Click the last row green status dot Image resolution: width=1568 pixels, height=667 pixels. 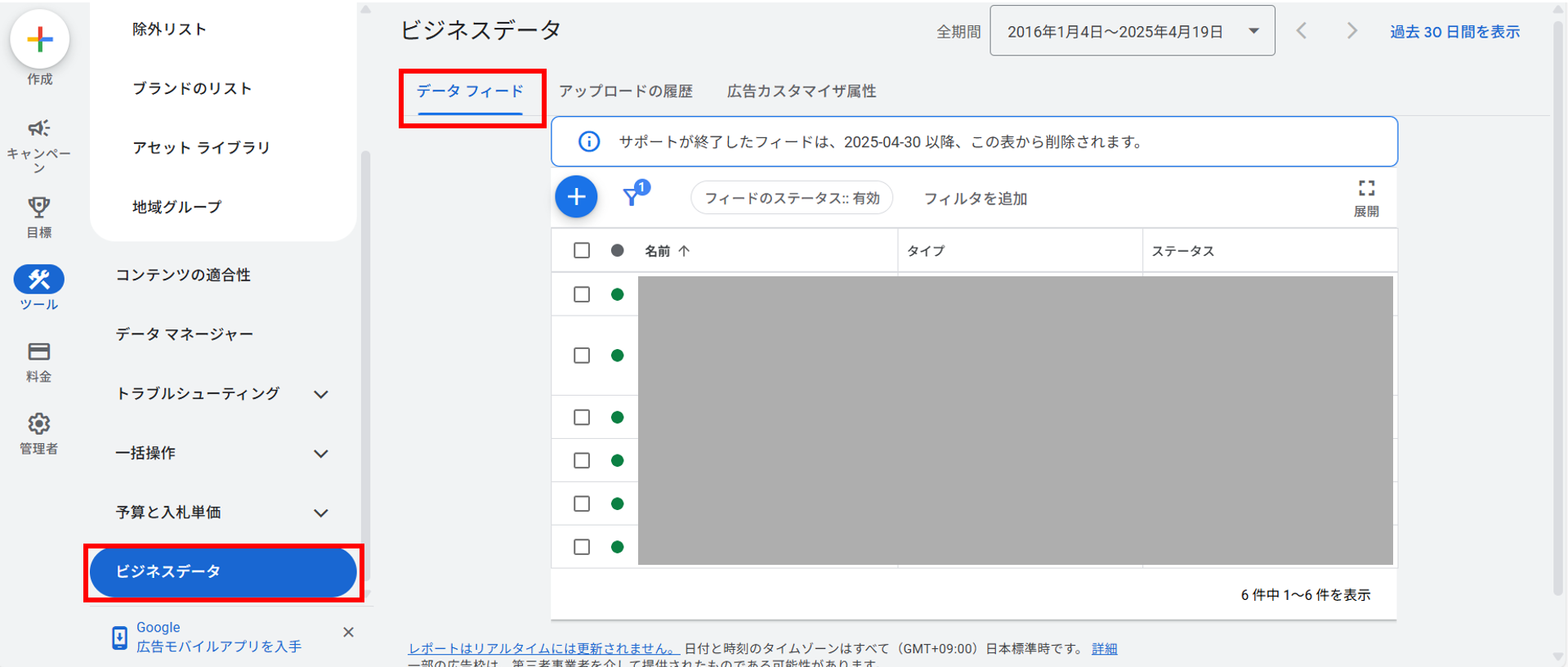click(618, 547)
